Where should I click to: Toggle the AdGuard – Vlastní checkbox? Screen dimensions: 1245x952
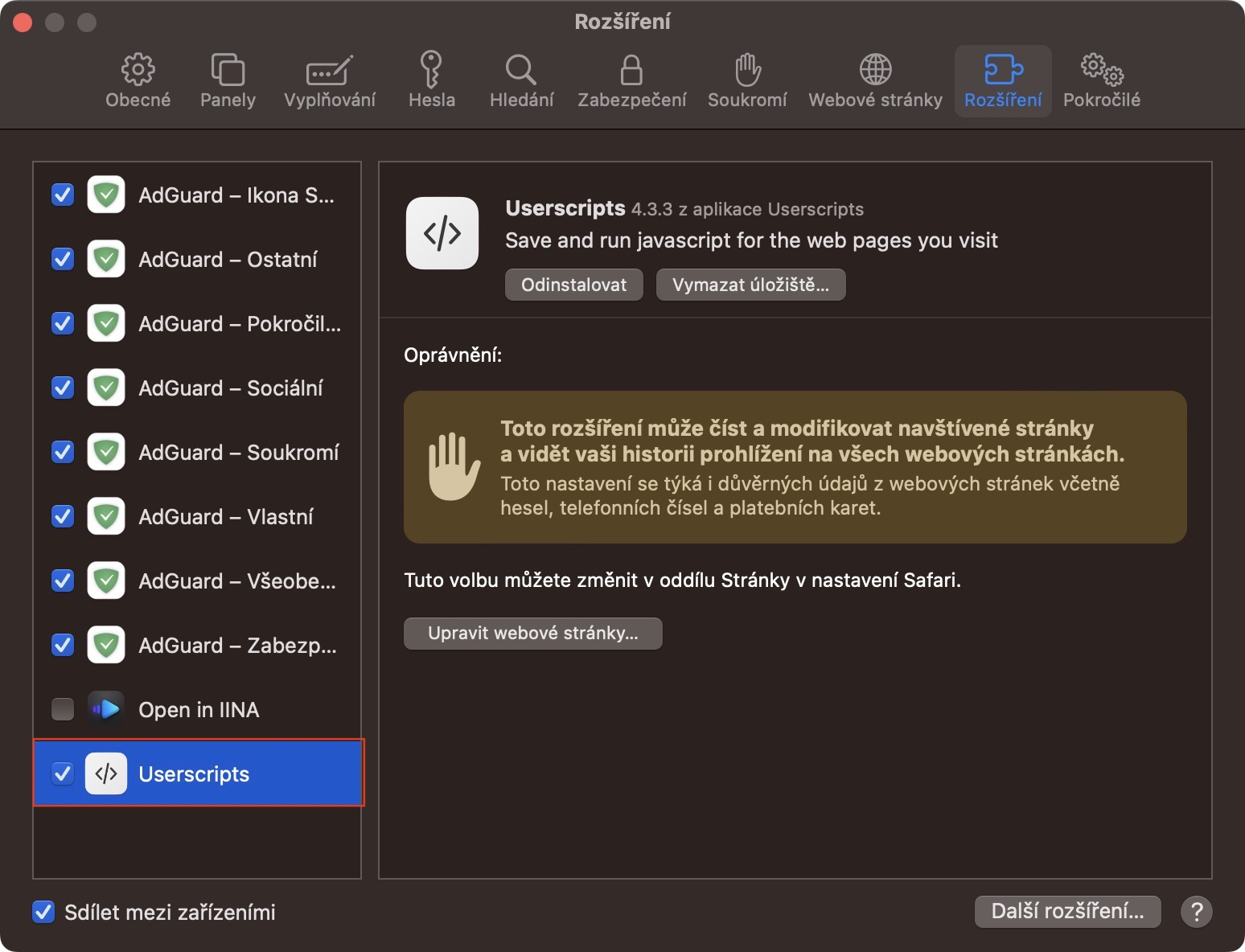(63, 516)
